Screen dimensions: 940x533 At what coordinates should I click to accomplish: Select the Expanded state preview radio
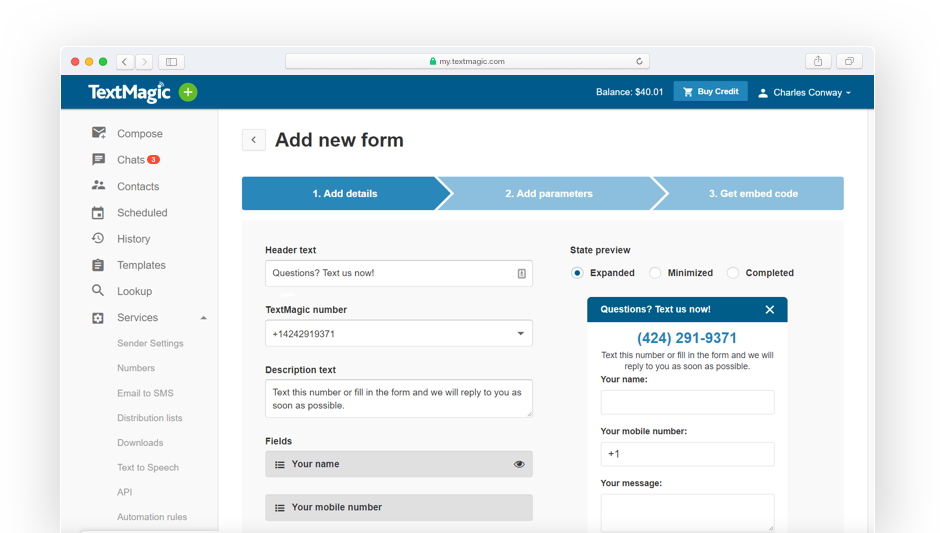pos(577,273)
